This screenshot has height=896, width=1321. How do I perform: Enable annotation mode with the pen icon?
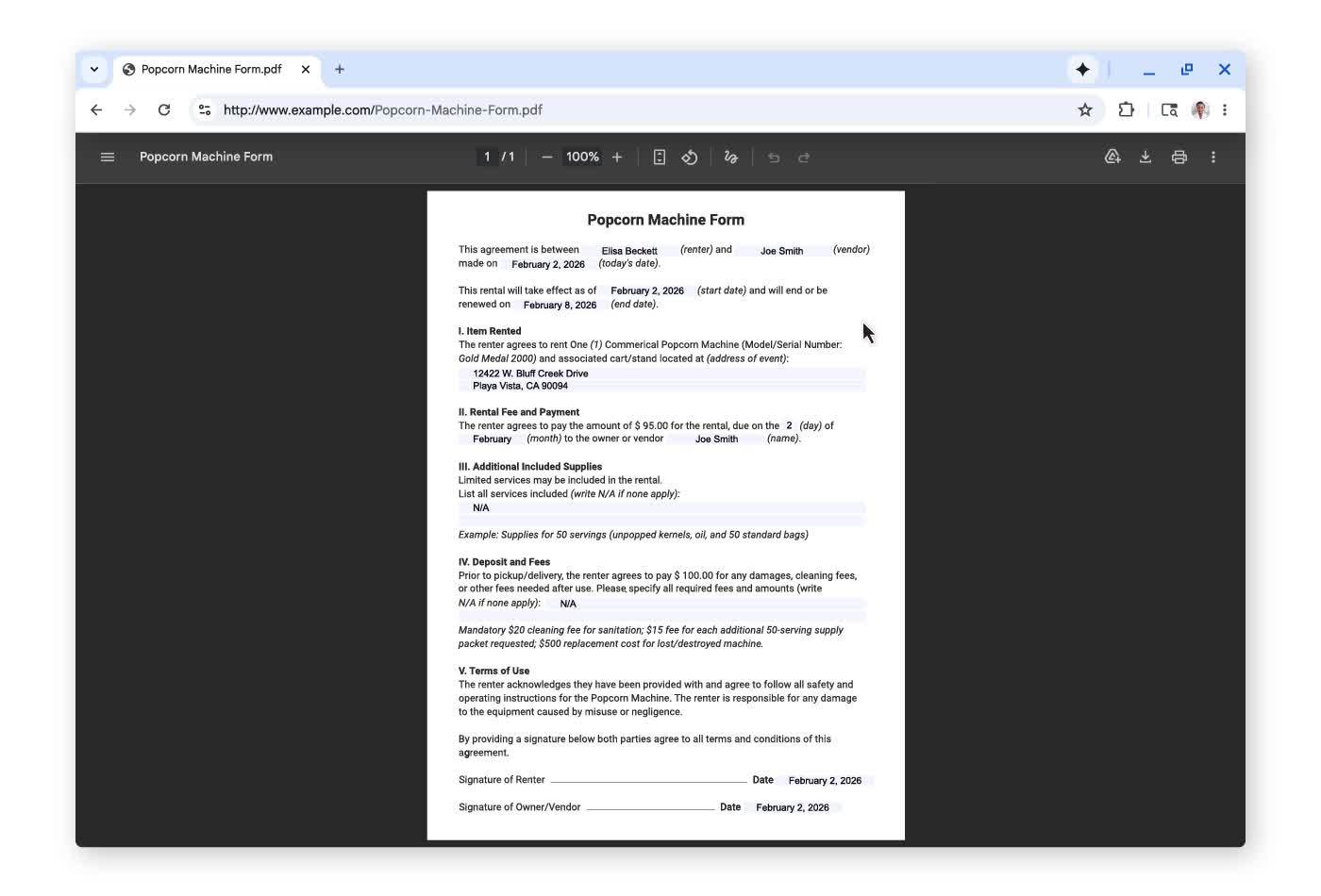click(730, 157)
